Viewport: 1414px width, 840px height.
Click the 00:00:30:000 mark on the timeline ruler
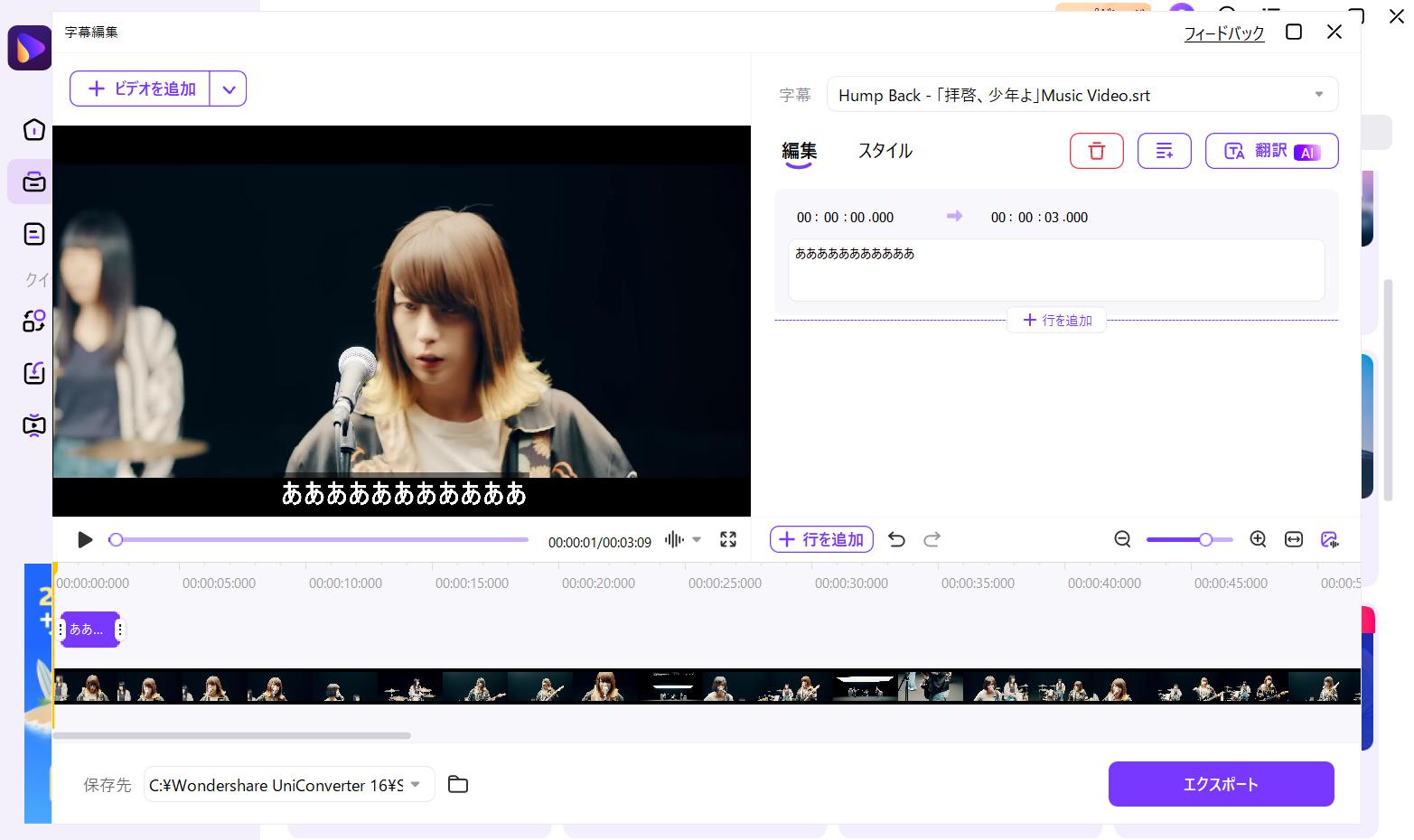851,583
